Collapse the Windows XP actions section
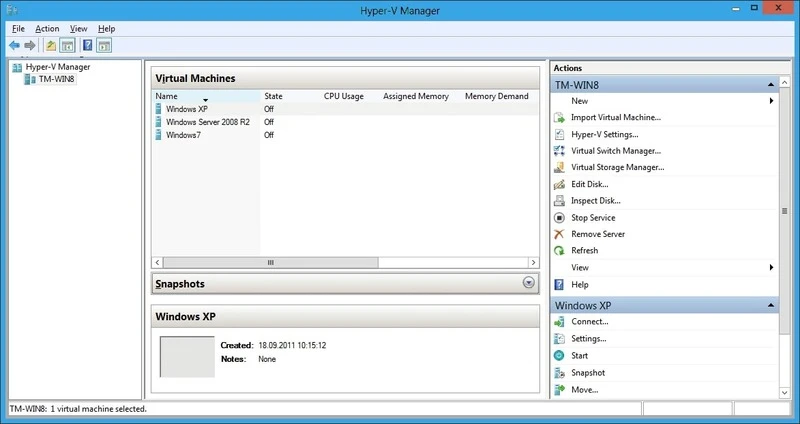Screen dimensions: 800x424 point(771,305)
